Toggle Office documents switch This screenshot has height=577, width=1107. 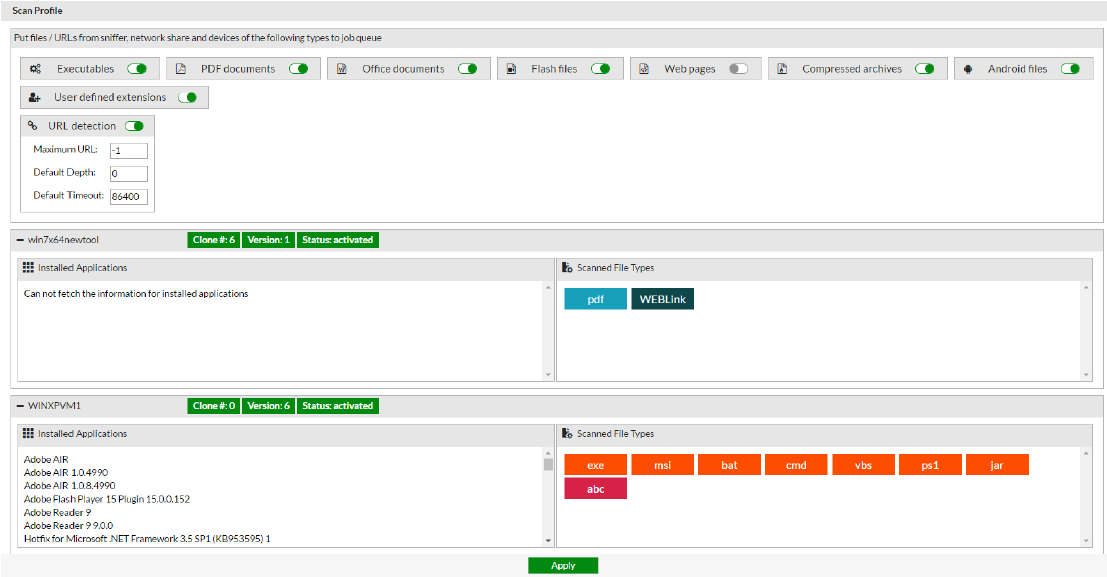coord(467,69)
